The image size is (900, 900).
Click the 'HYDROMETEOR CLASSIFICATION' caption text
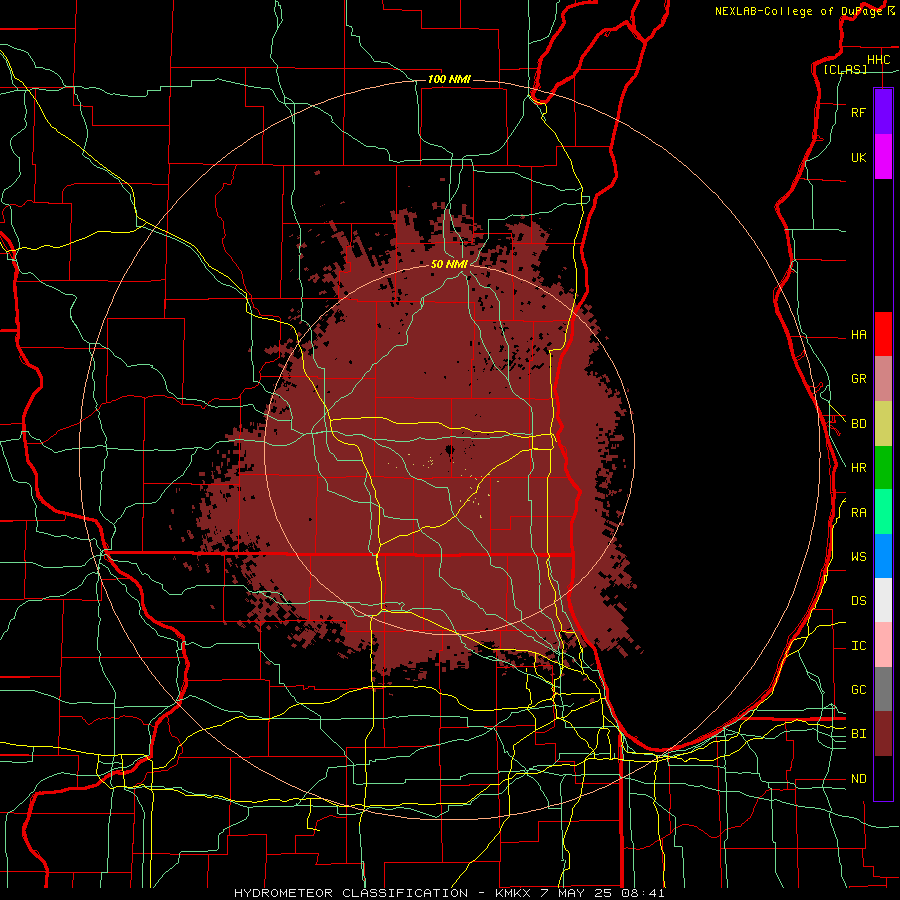[x=351, y=893]
